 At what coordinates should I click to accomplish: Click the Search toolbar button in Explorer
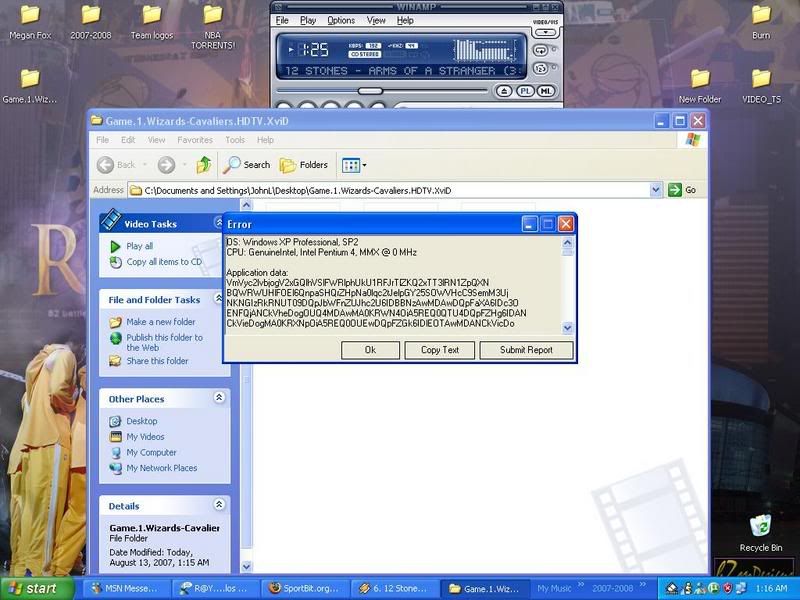click(246, 165)
